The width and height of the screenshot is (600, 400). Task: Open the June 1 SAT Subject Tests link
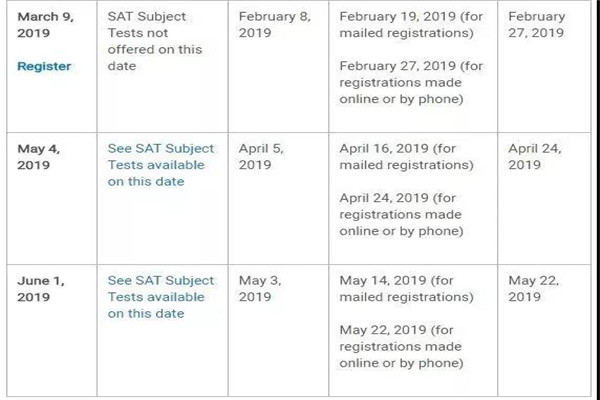[156, 297]
